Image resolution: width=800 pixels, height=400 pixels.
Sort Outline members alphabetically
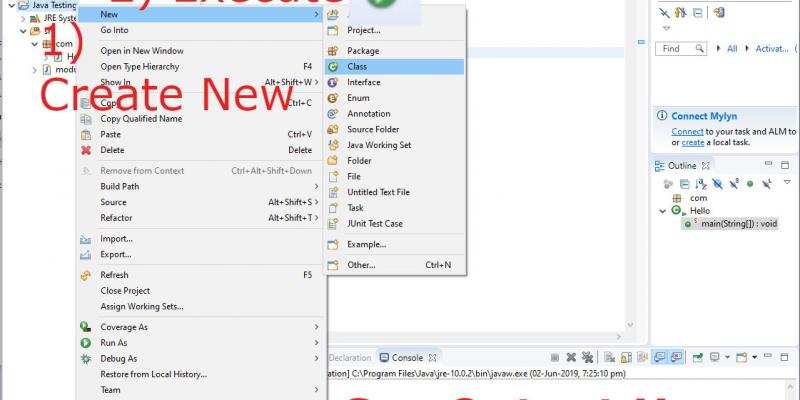click(x=701, y=184)
